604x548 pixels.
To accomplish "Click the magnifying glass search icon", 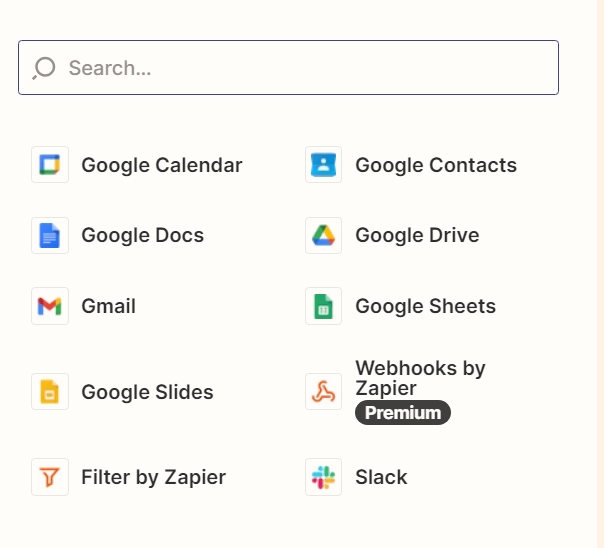I will [x=44, y=68].
